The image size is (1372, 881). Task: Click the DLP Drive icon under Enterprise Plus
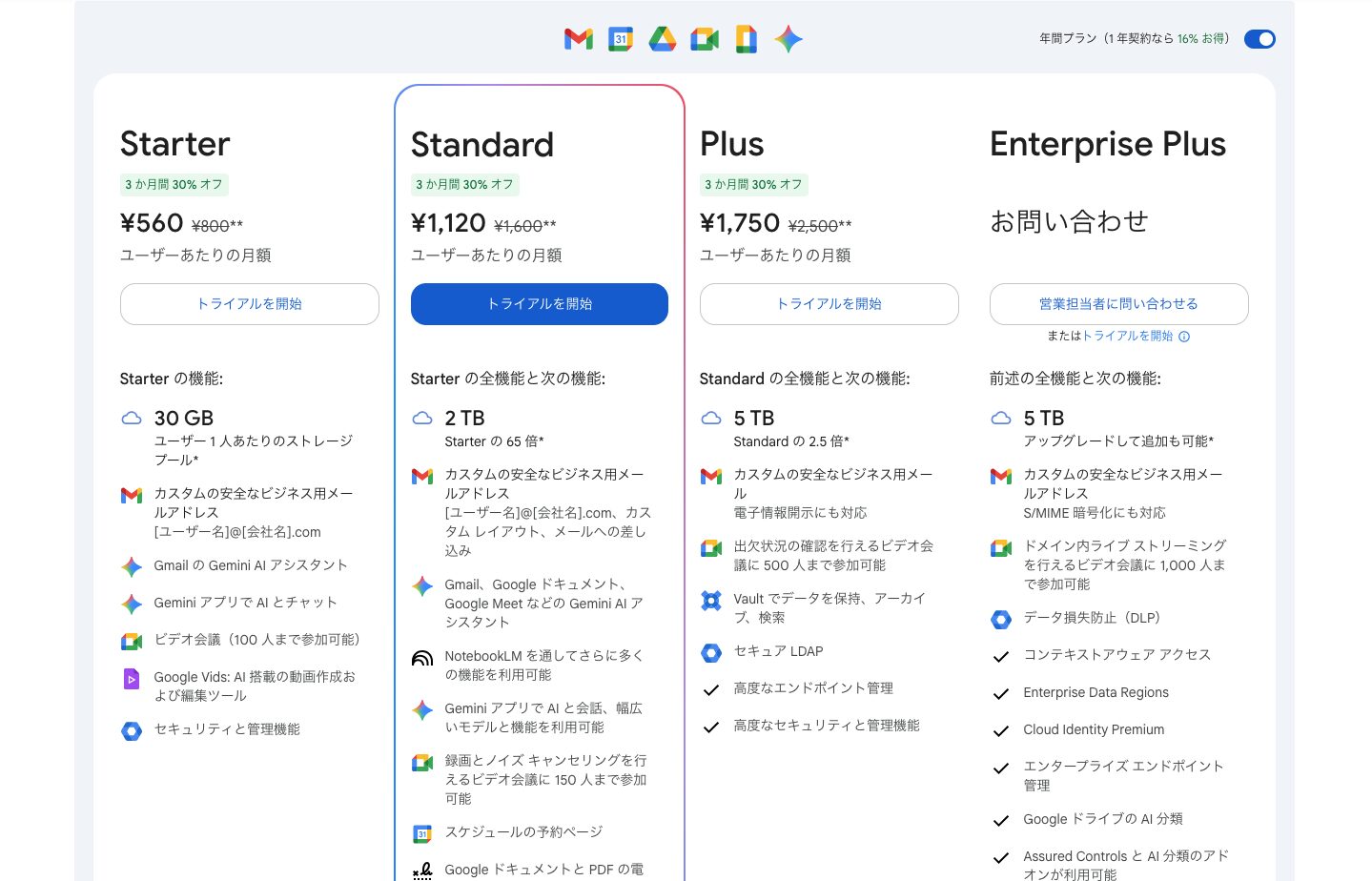click(x=1001, y=619)
